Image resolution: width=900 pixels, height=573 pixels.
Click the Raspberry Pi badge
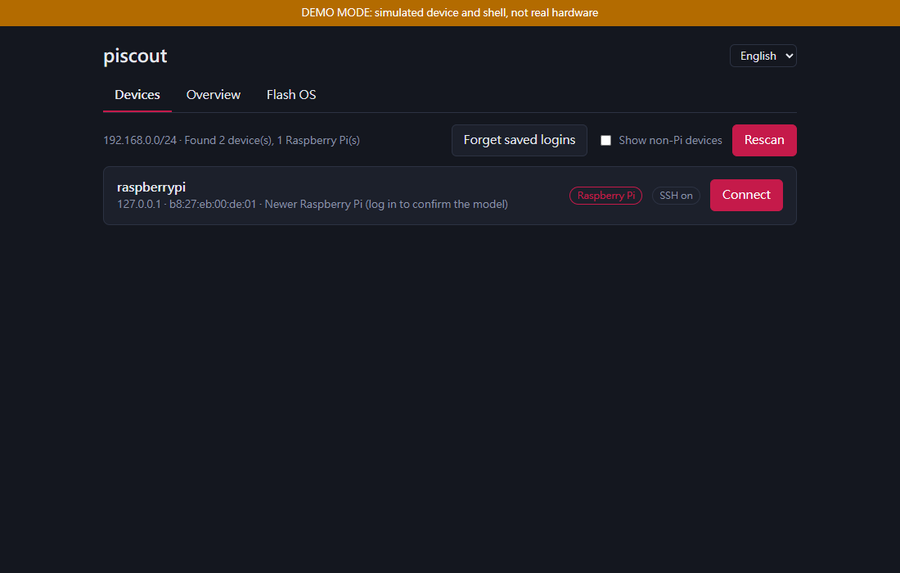(606, 196)
